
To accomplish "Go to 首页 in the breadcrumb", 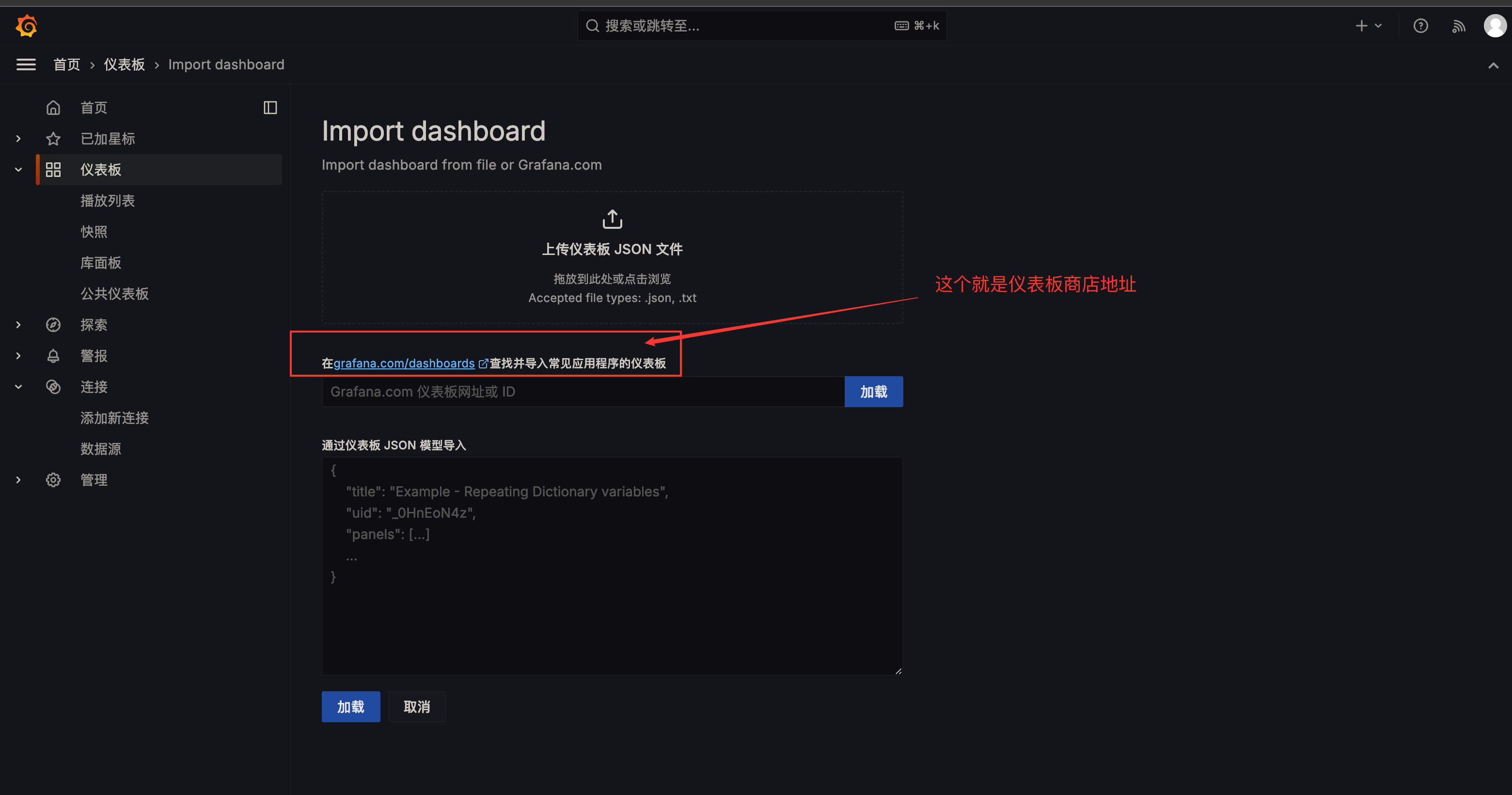I will [x=67, y=64].
